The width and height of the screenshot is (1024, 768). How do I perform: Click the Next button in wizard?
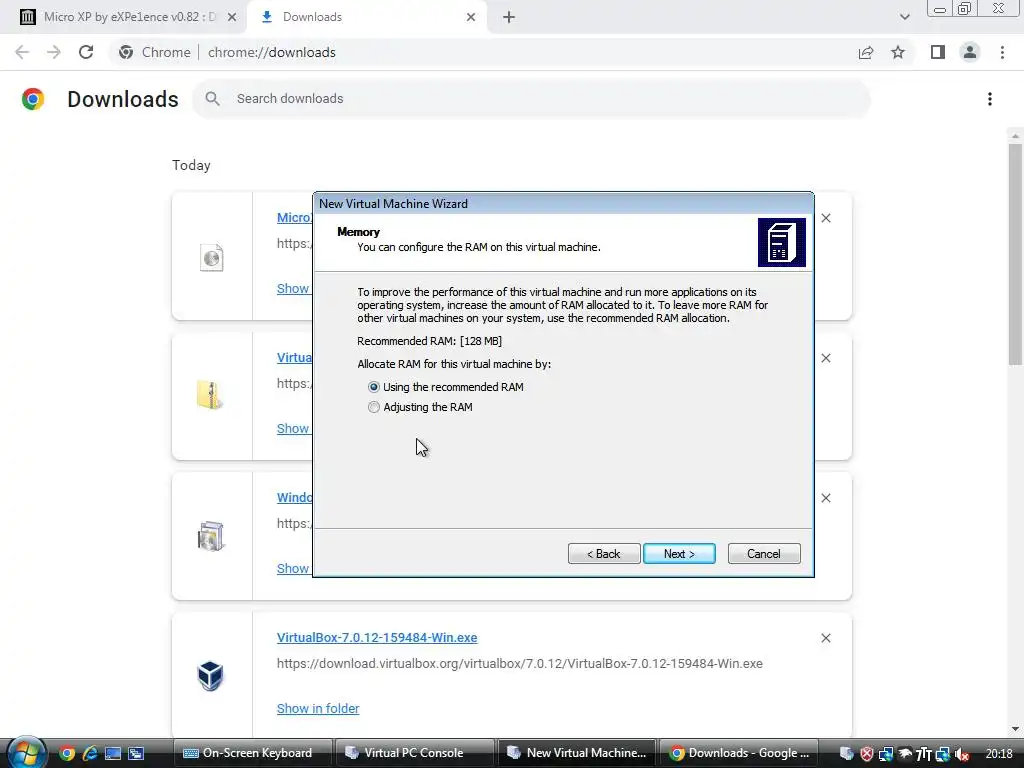pyautogui.click(x=679, y=554)
